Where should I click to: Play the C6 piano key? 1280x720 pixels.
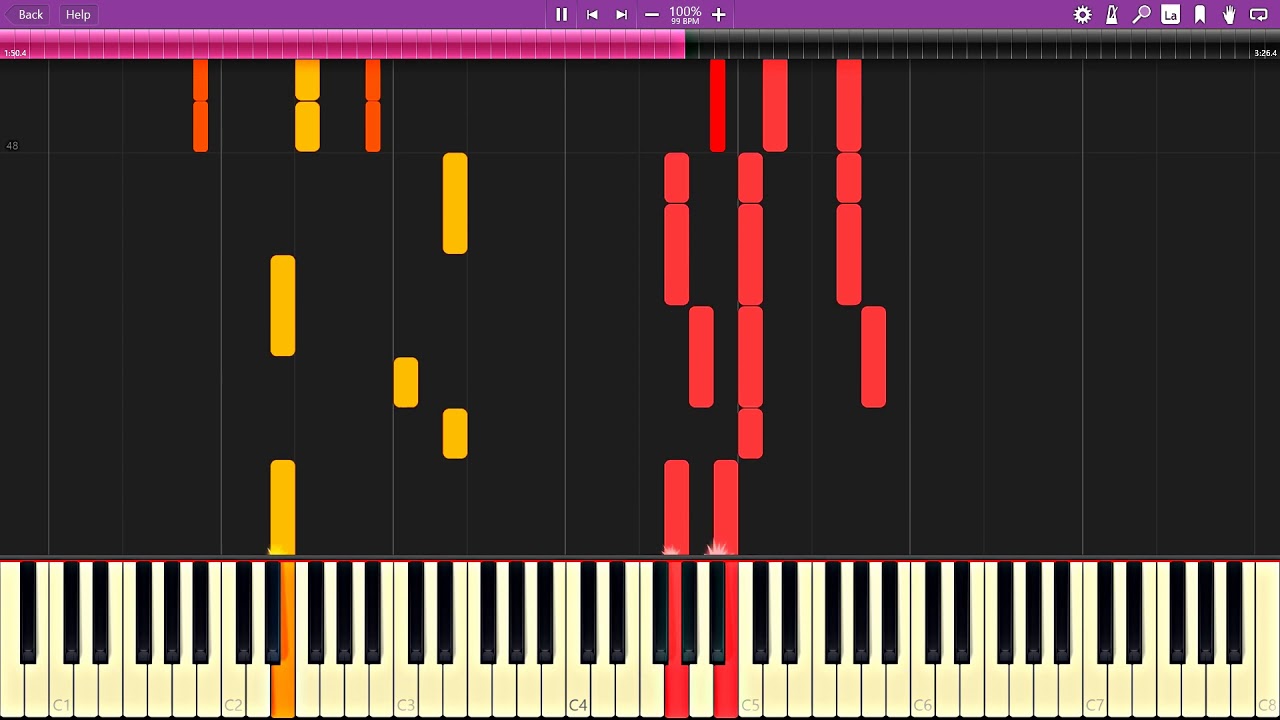tap(922, 690)
